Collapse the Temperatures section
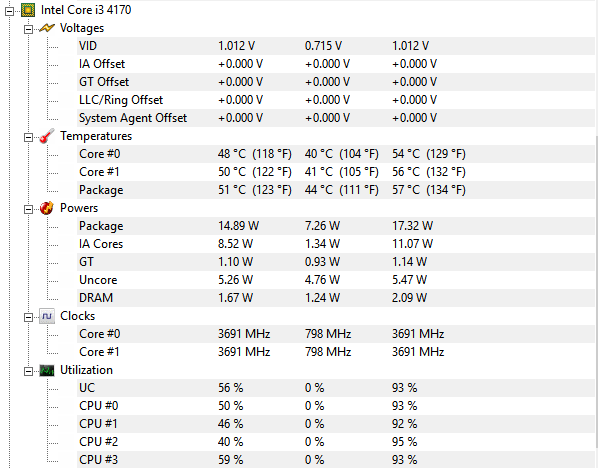Screen dimensions: 598x468 (x=28, y=137)
